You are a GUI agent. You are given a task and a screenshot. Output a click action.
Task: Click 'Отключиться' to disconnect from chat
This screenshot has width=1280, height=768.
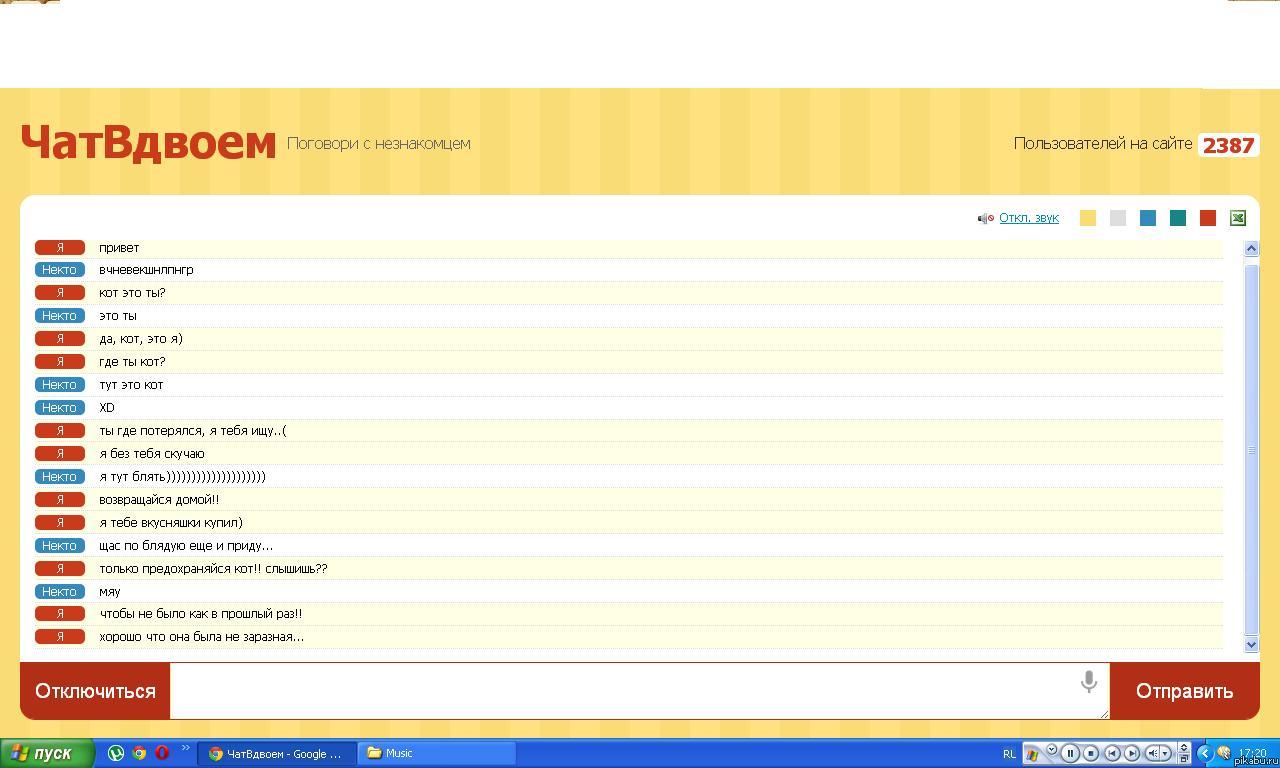click(95, 691)
